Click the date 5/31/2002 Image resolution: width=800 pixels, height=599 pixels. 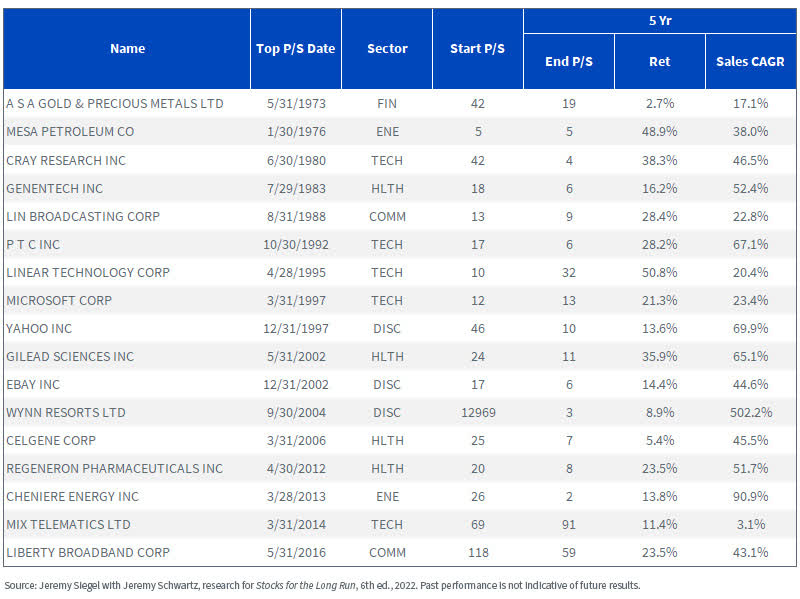pyautogui.click(x=296, y=357)
